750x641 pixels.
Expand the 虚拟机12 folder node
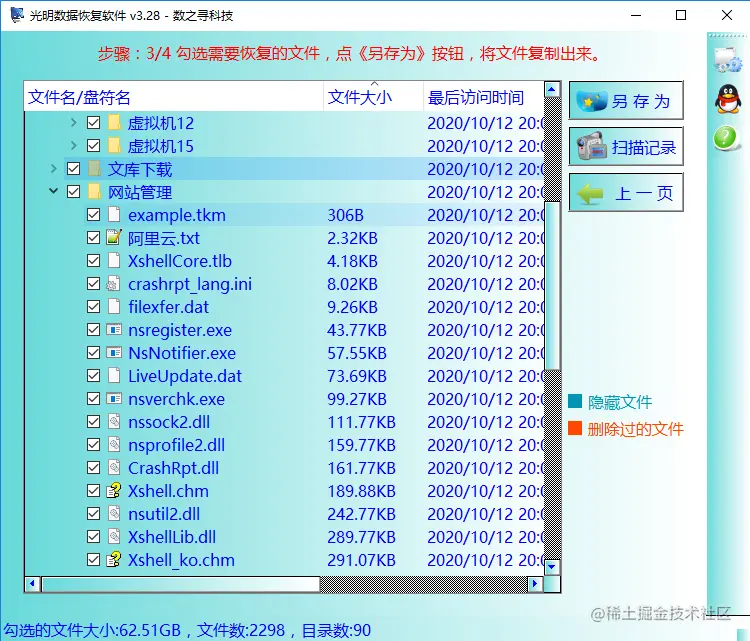point(74,122)
